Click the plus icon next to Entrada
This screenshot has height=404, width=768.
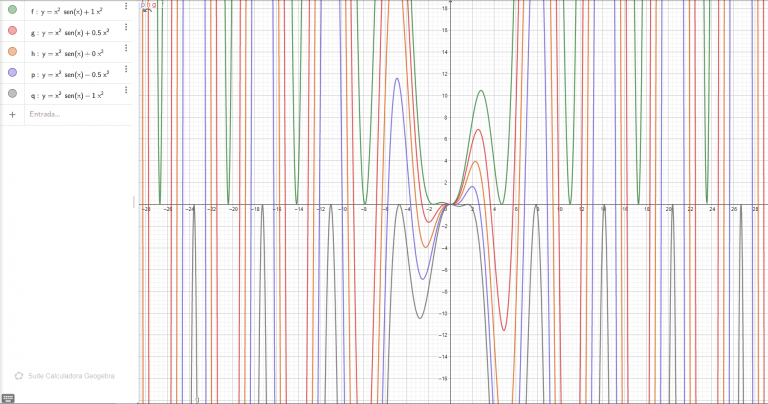tap(12, 114)
